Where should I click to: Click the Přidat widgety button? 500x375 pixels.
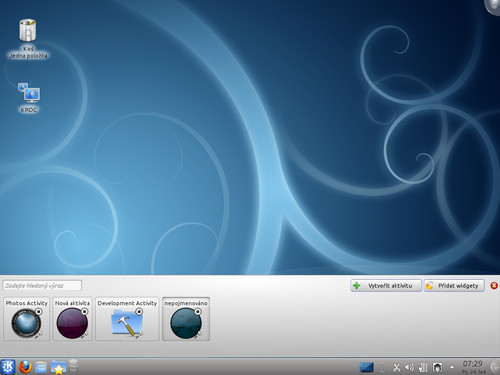pos(454,286)
